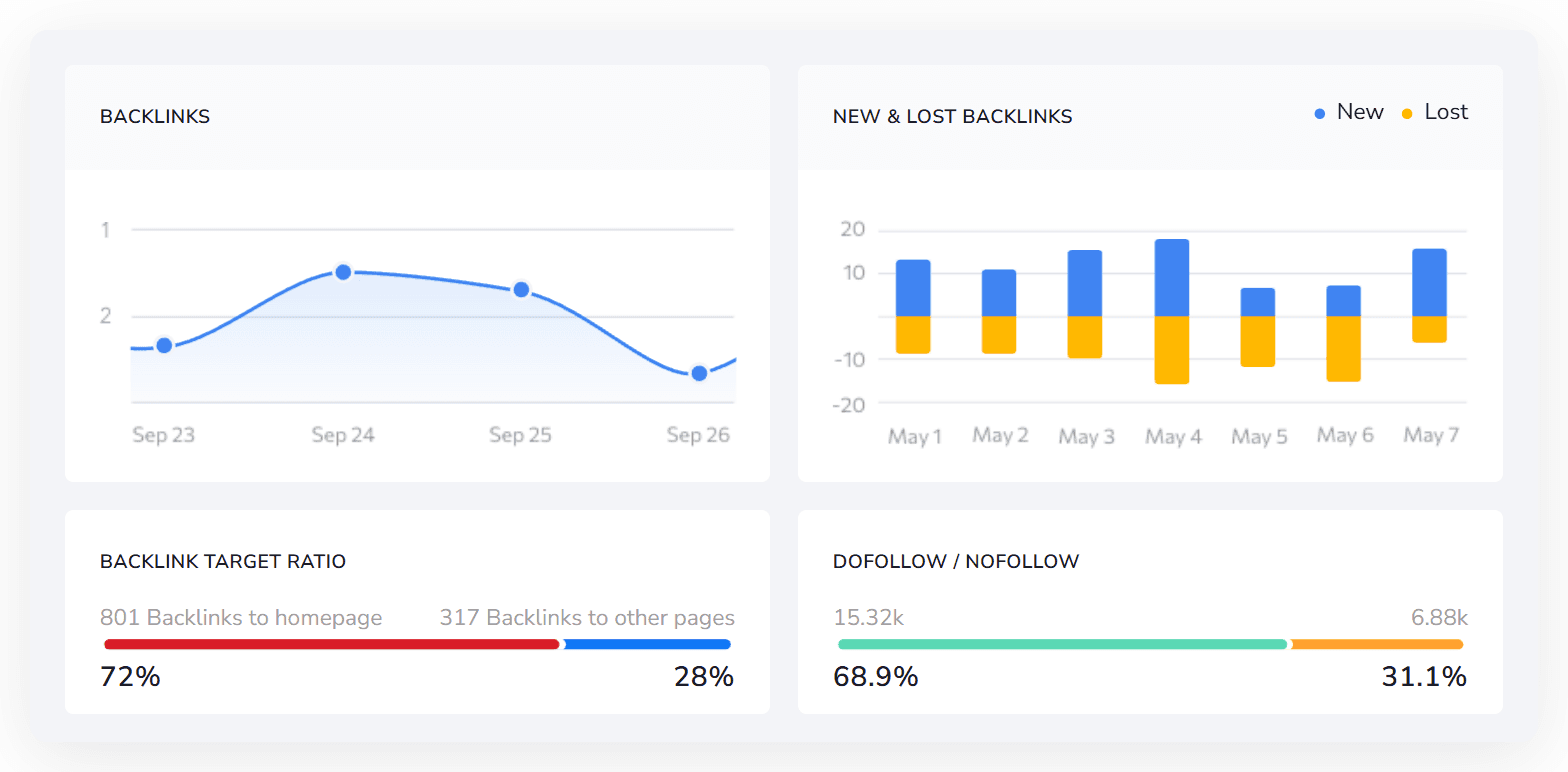Click the 68.9% value

coord(876,677)
